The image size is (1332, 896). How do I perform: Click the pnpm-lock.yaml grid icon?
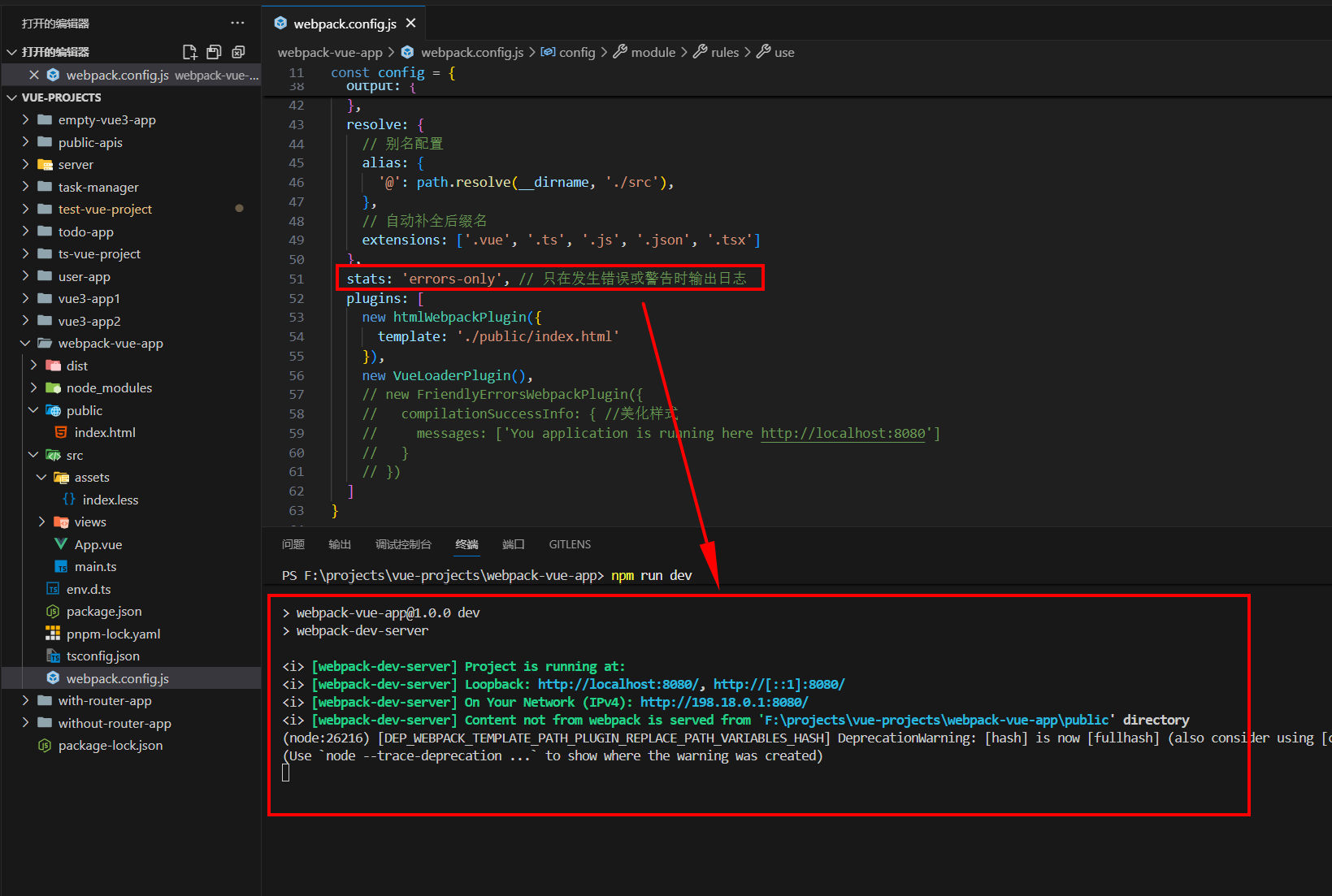[x=53, y=634]
